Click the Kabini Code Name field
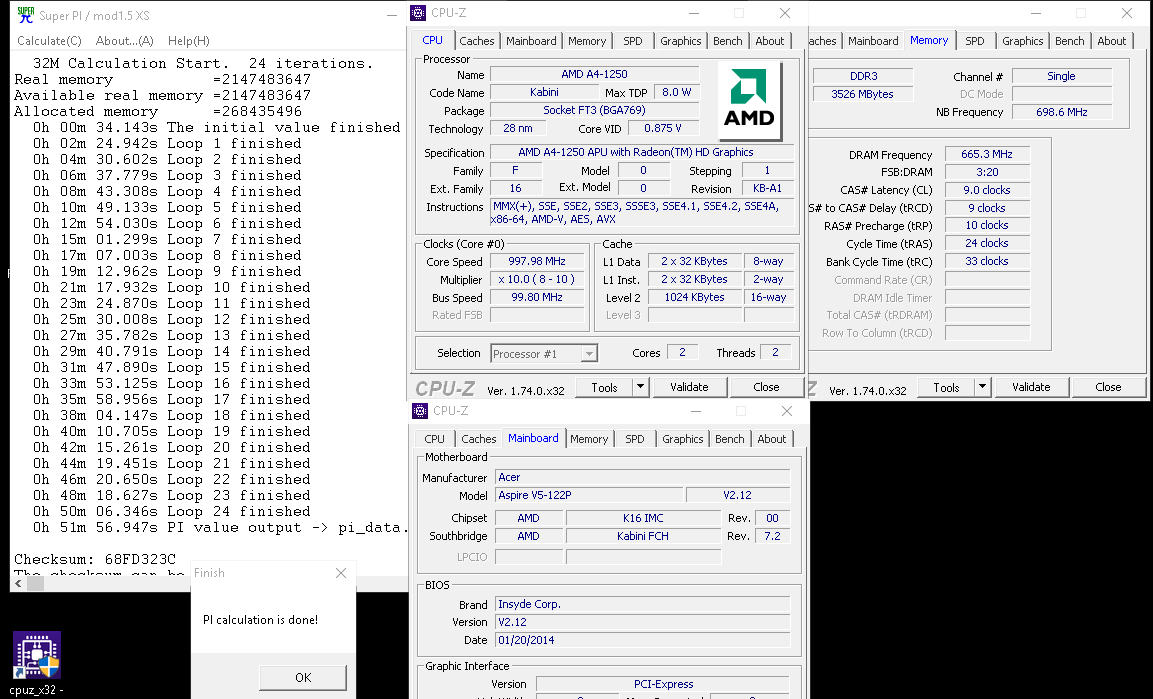This screenshot has width=1153, height=699. click(x=544, y=93)
